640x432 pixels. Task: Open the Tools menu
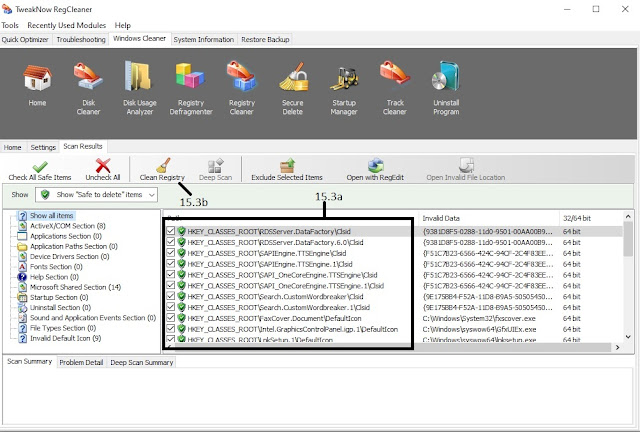pyautogui.click(x=10, y=25)
